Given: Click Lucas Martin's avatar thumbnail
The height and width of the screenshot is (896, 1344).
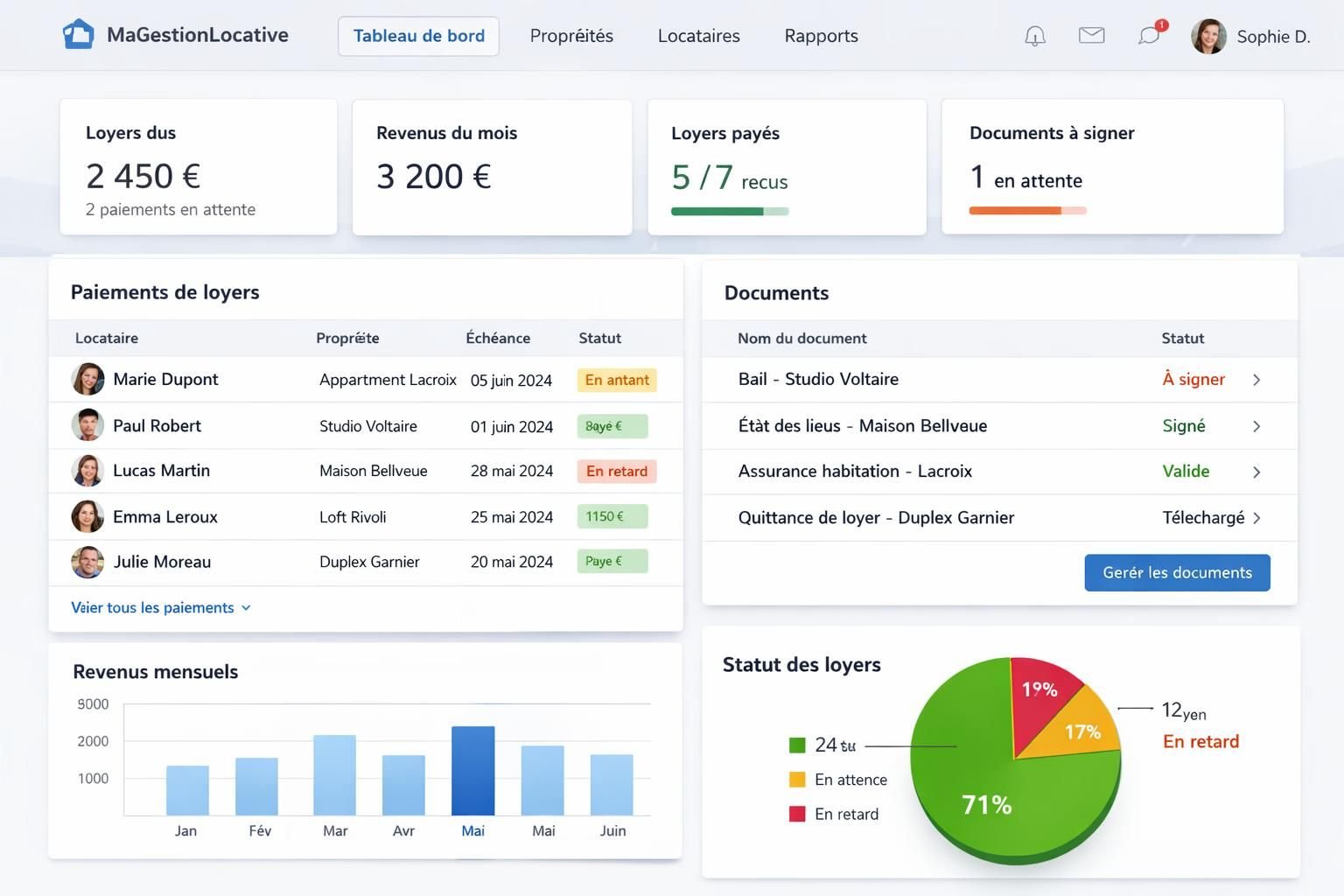Looking at the screenshot, I should click(87, 470).
